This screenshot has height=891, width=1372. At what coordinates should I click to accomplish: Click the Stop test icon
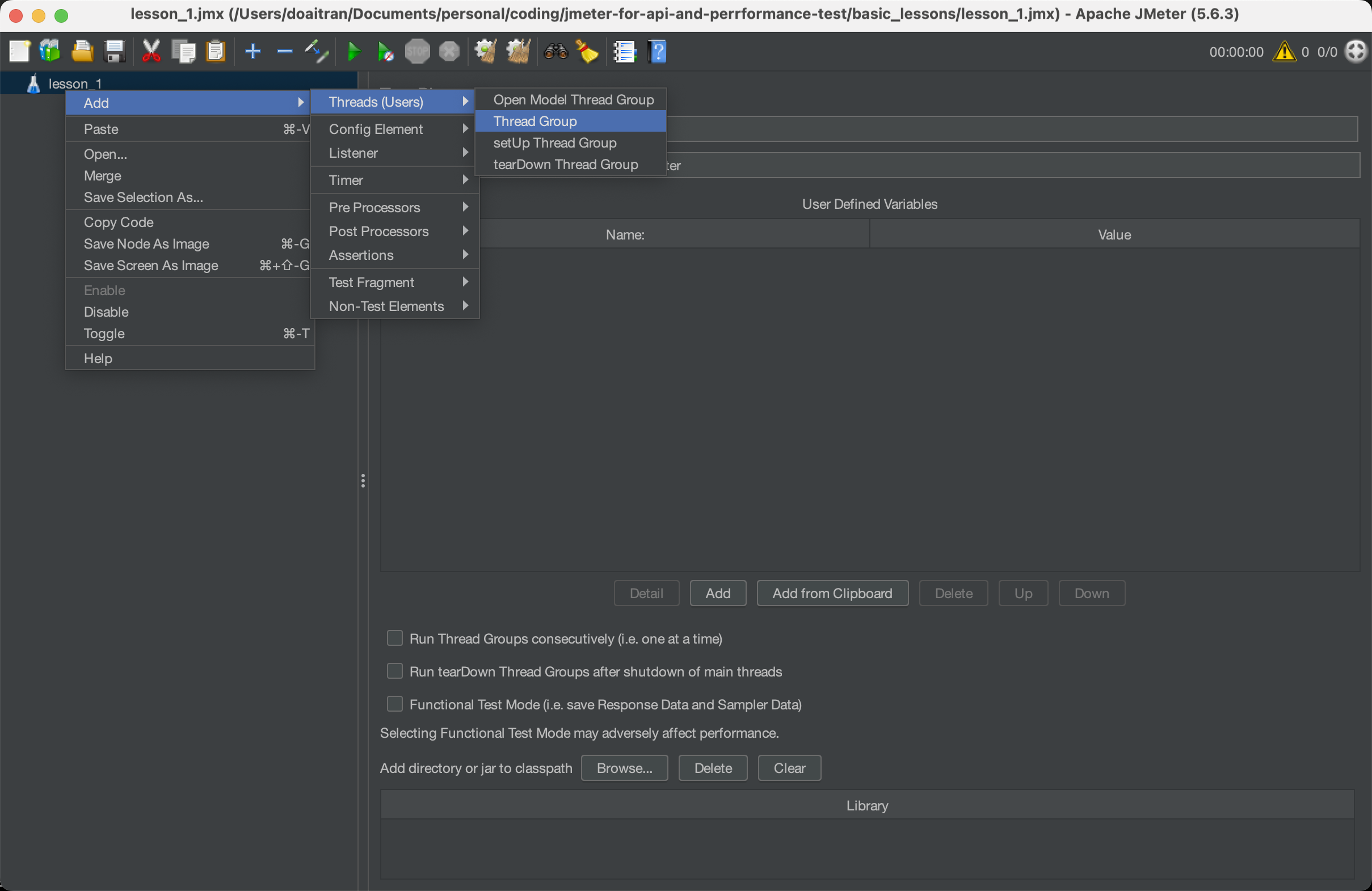418,52
